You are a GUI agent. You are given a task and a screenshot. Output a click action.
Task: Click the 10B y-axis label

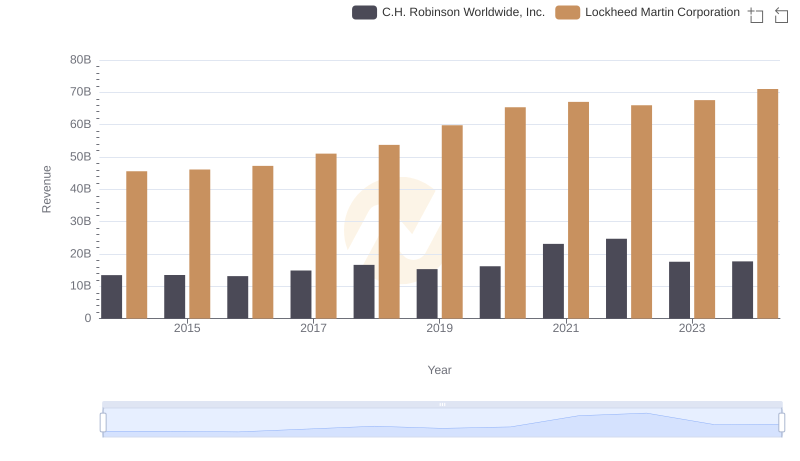click(81, 286)
